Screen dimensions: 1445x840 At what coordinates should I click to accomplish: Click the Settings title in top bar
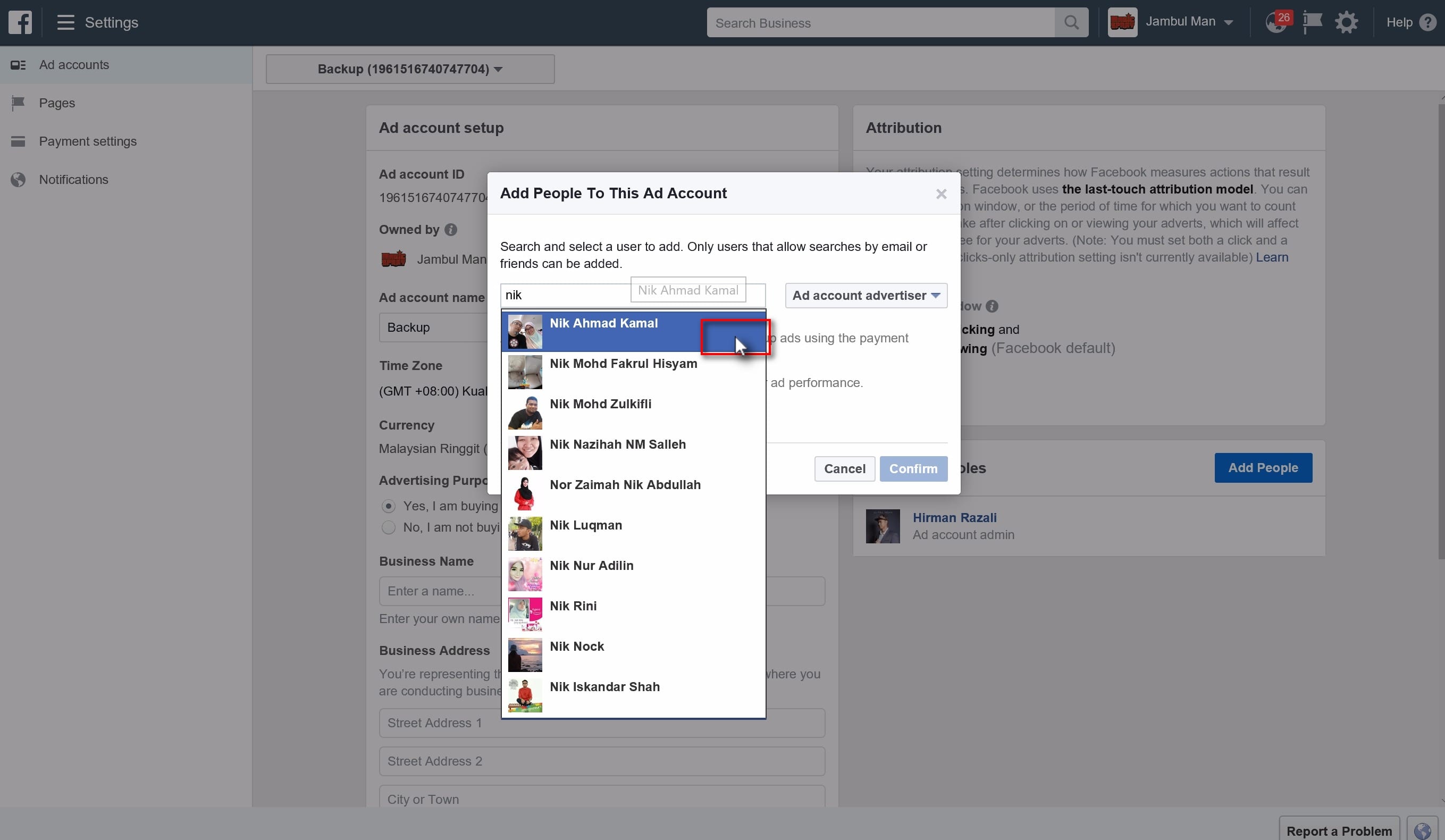(111, 22)
